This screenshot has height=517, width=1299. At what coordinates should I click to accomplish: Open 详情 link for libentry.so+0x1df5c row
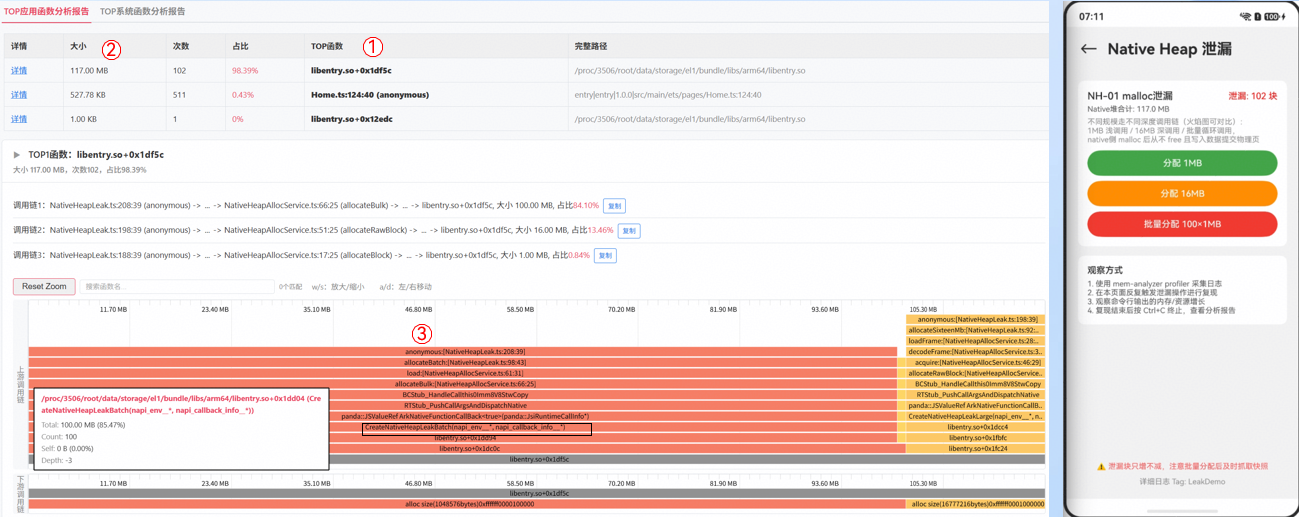pyautogui.click(x=19, y=71)
